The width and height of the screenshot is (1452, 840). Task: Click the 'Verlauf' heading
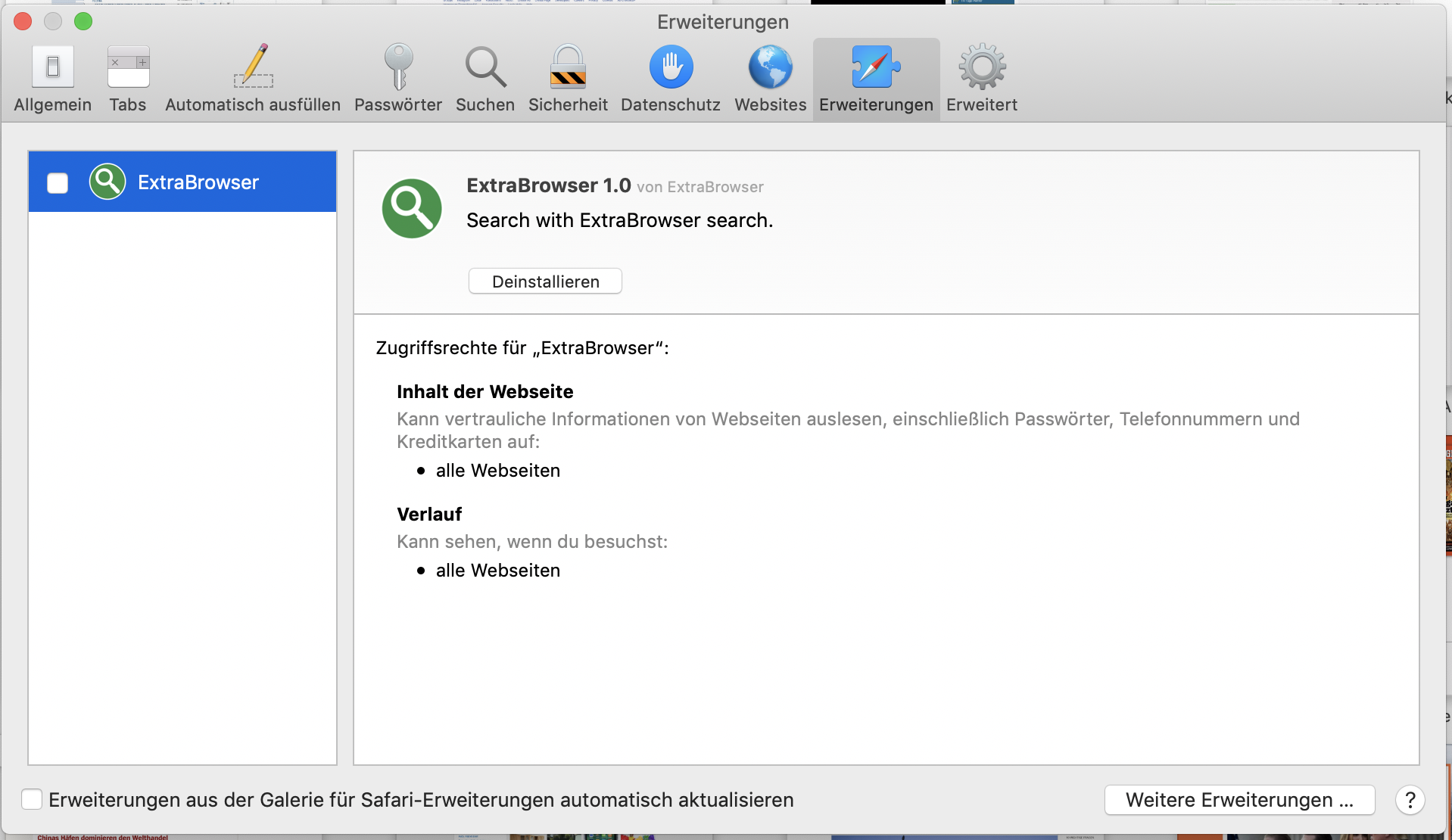click(x=429, y=514)
